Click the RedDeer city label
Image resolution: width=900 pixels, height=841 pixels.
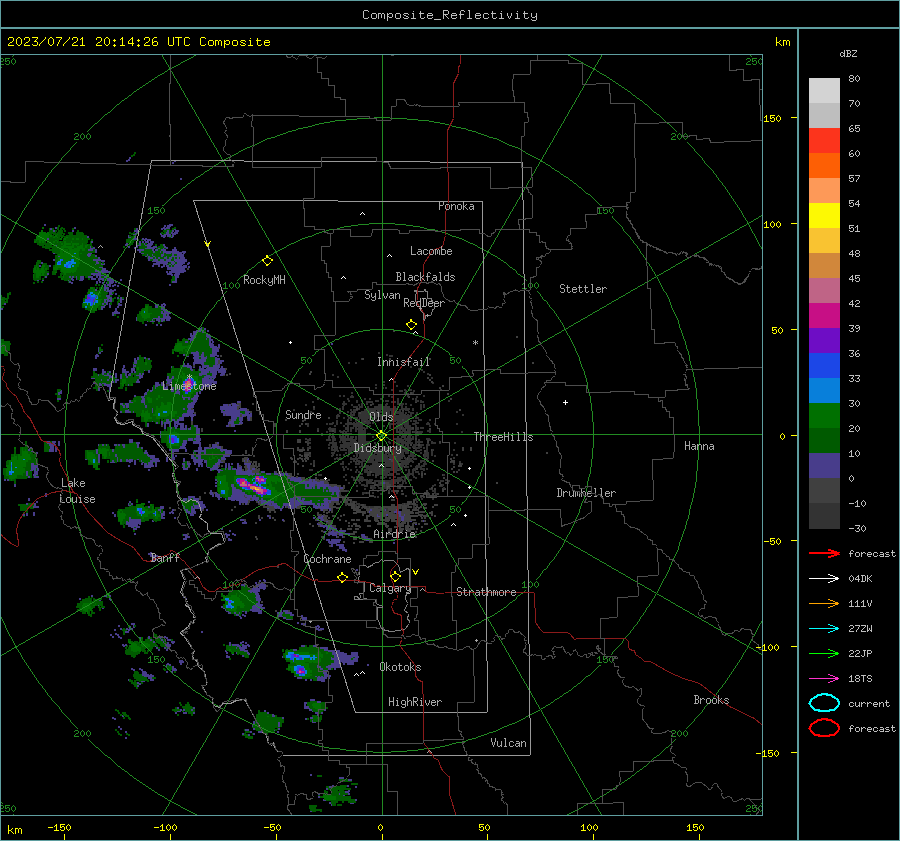pos(424,303)
